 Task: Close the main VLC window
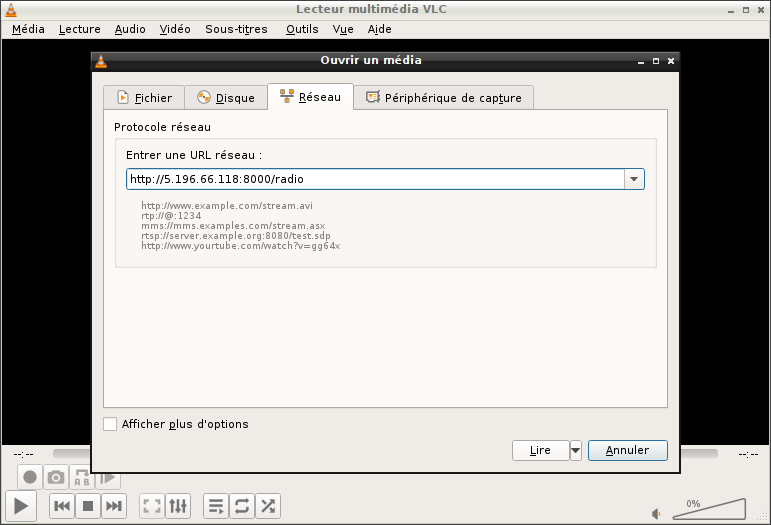click(x=761, y=10)
